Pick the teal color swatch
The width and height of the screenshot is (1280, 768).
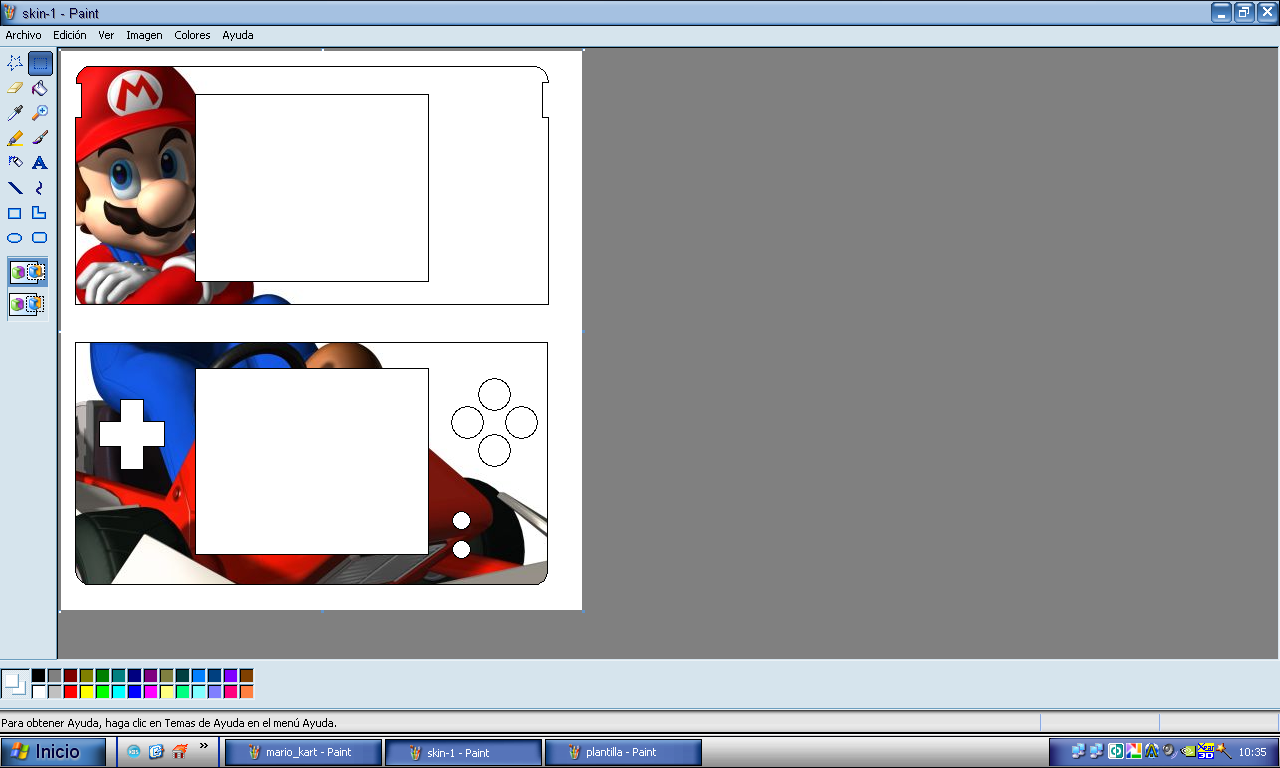[119, 676]
